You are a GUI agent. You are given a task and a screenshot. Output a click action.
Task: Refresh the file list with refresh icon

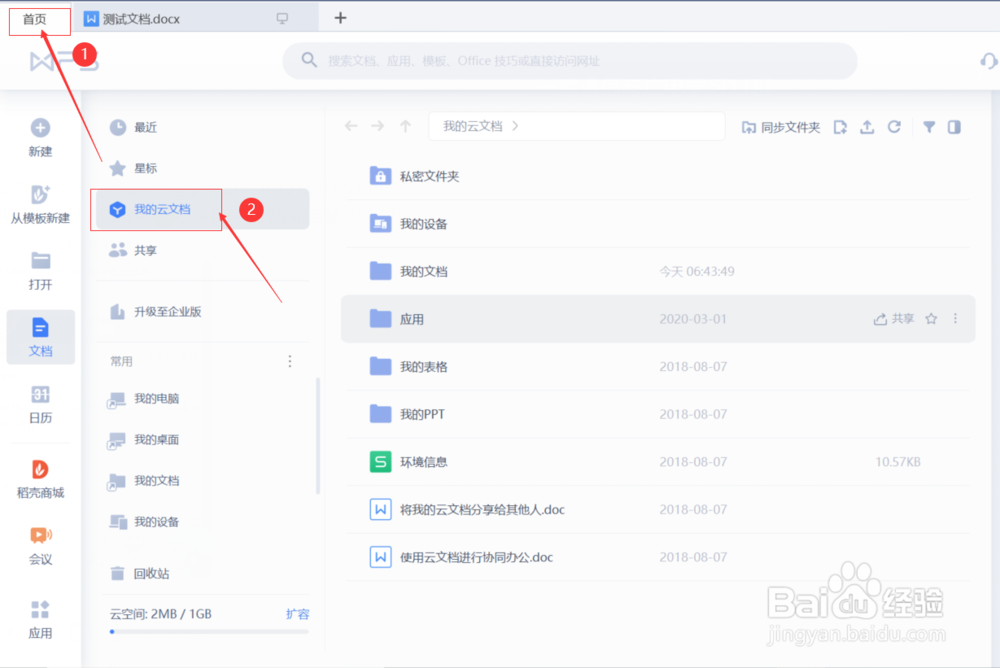[x=893, y=126]
